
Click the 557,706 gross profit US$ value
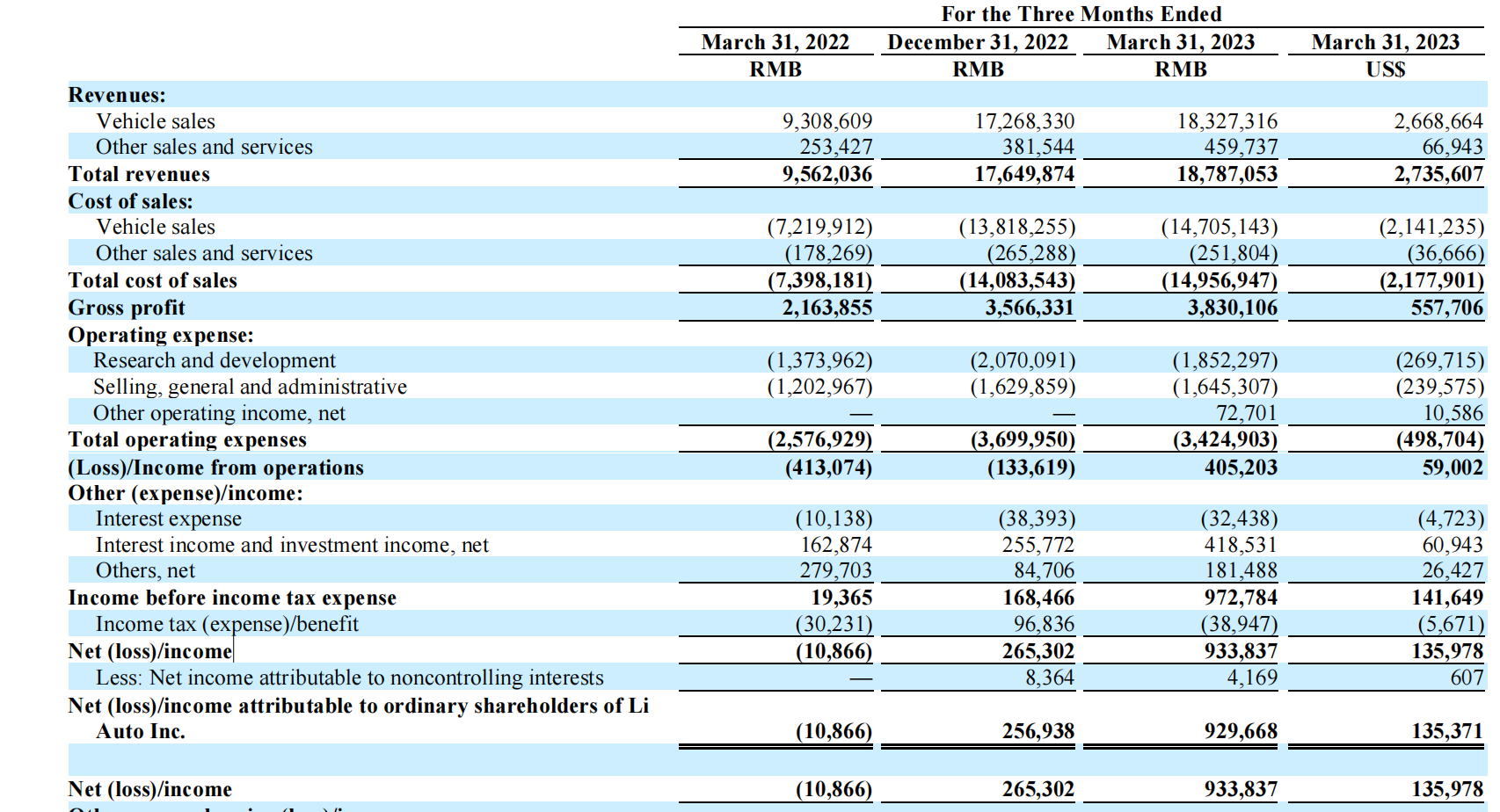coord(1446,308)
